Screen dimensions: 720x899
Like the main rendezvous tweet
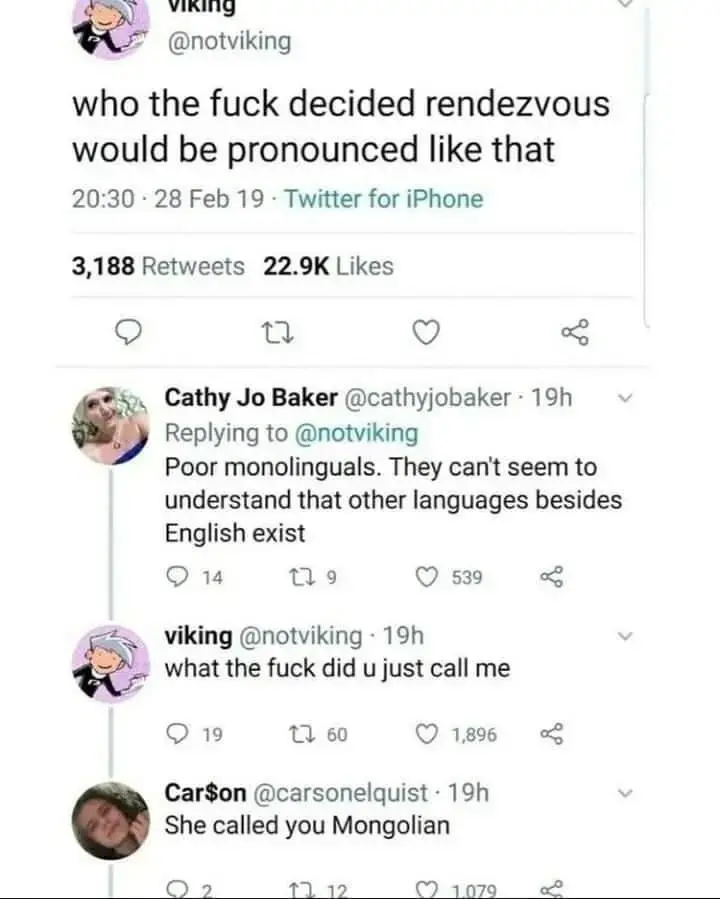(427, 333)
